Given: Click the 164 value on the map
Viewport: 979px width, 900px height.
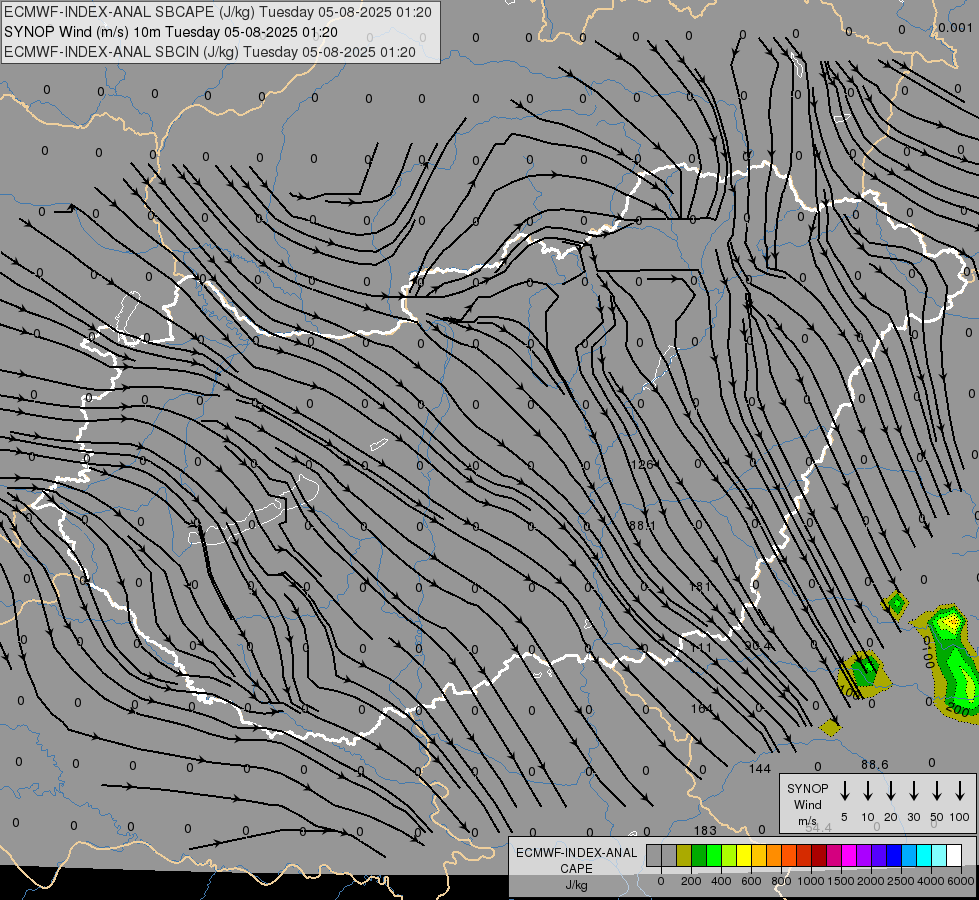Looking at the screenshot, I should click(702, 708).
